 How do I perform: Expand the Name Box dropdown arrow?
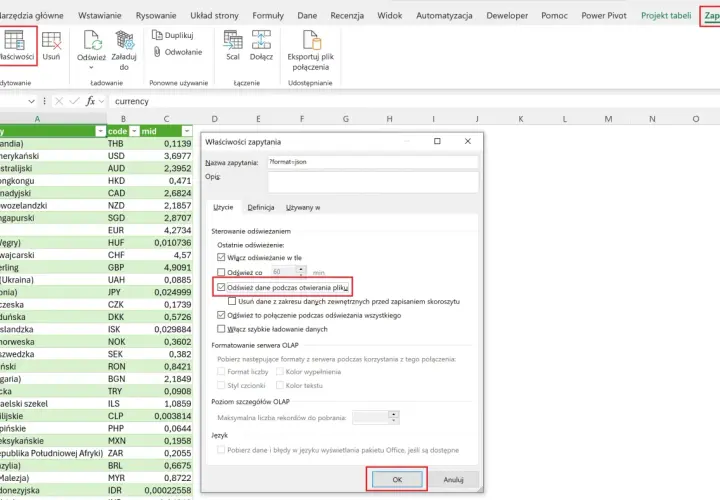pyautogui.click(x=31, y=101)
